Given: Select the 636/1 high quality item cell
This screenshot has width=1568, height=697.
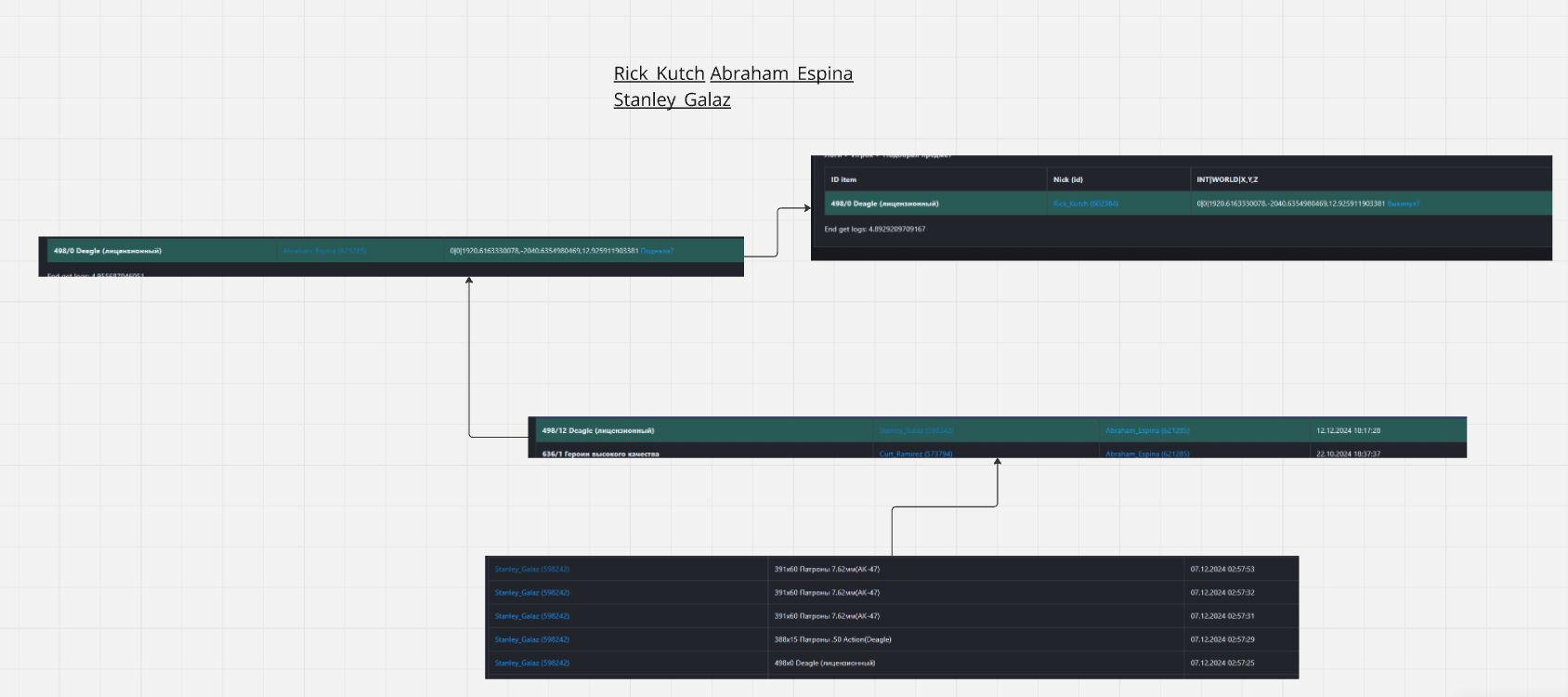Looking at the screenshot, I should click(x=600, y=454).
